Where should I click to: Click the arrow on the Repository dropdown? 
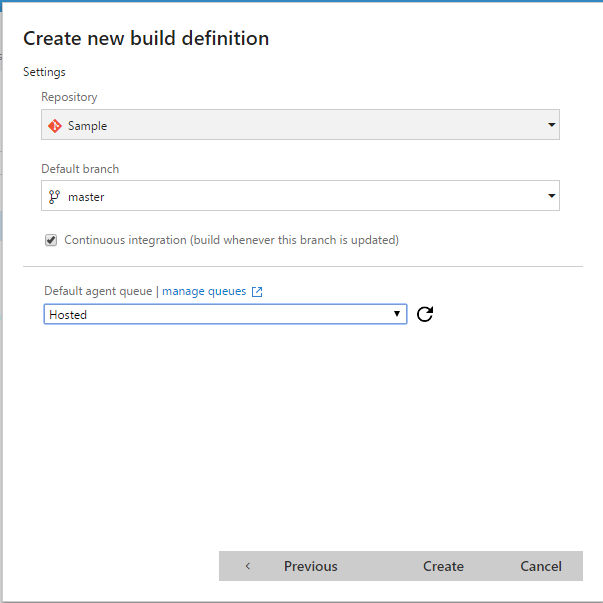click(x=551, y=126)
